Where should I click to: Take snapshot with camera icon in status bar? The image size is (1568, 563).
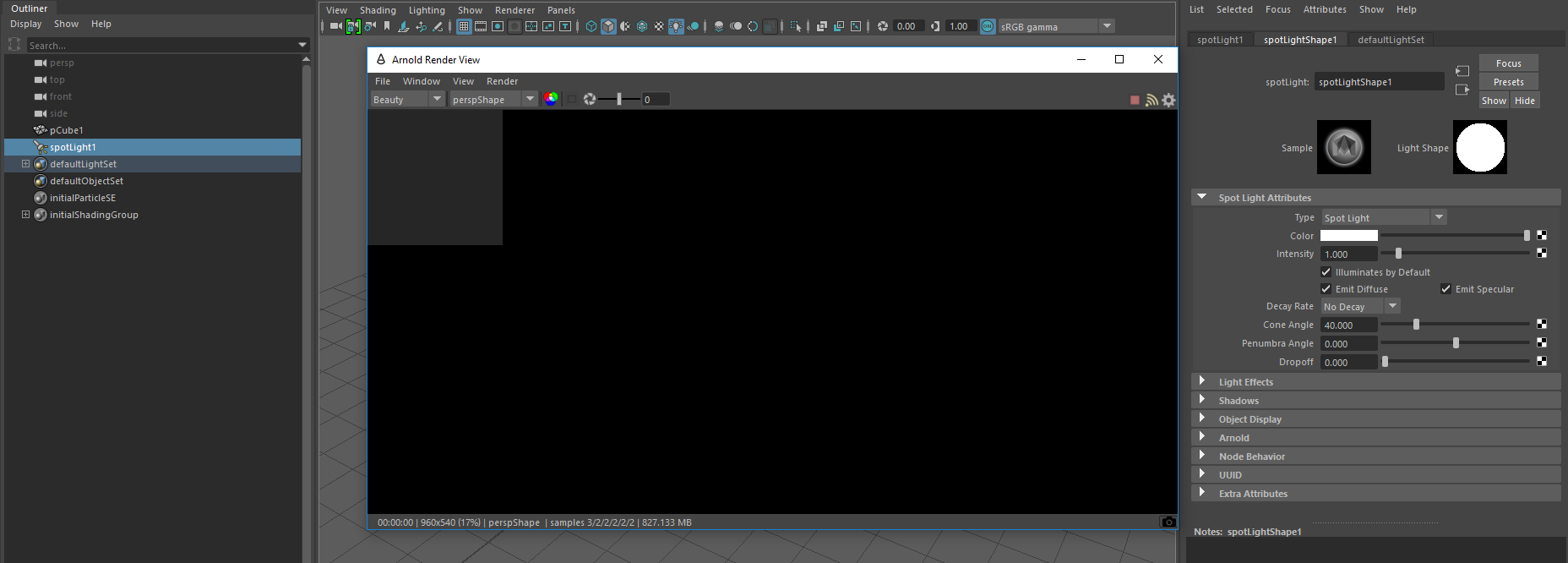click(x=1168, y=522)
